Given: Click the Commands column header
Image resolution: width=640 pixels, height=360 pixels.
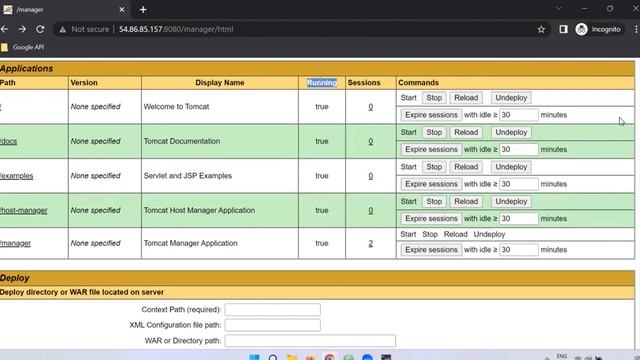Looking at the screenshot, I should pos(418,83).
